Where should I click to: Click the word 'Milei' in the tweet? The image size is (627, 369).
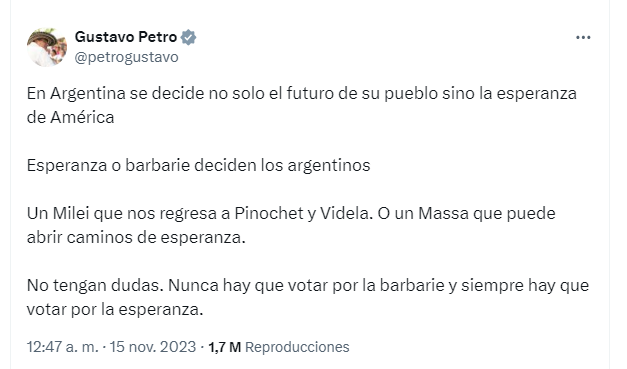click(71, 213)
